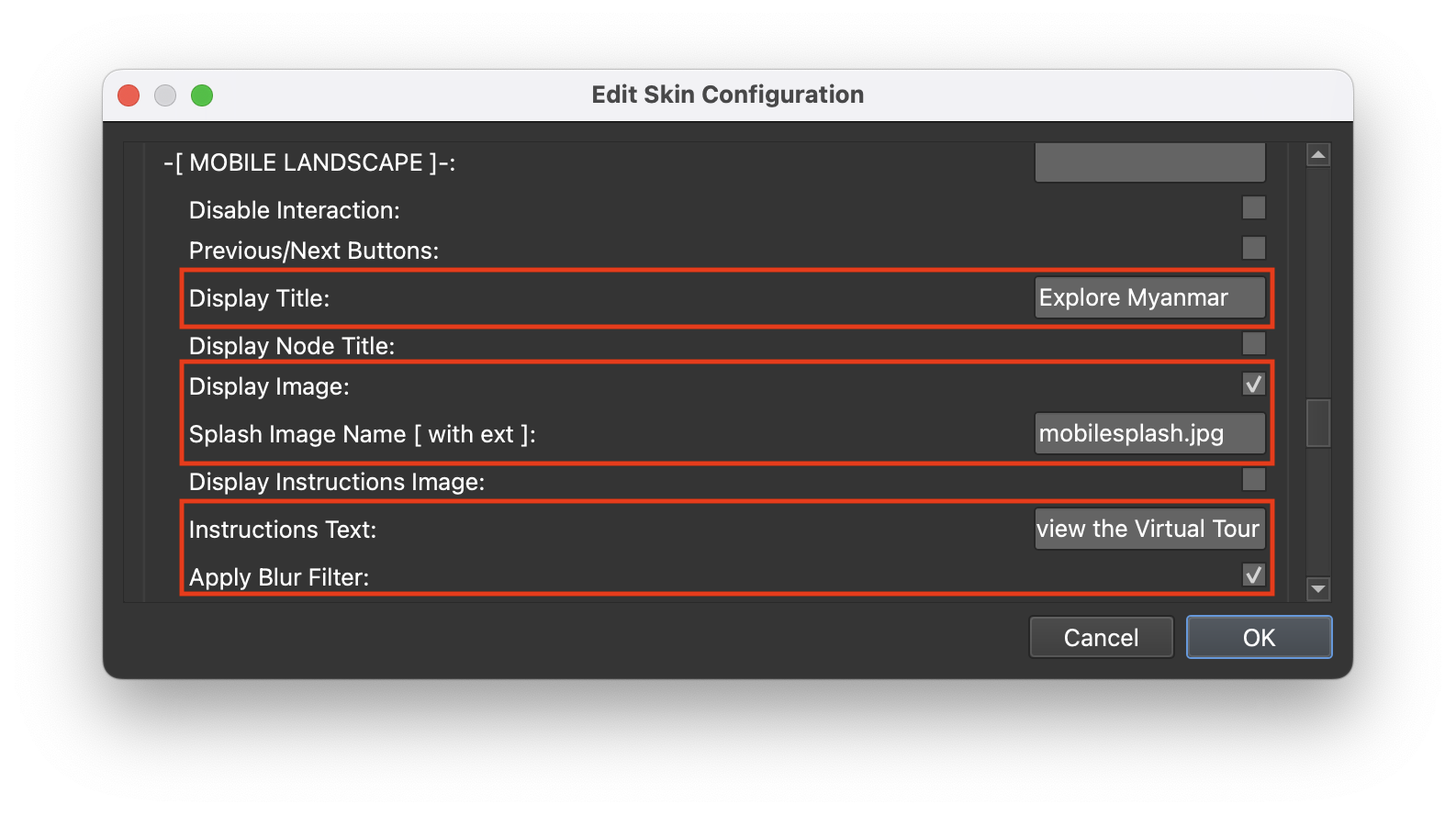This screenshot has height=815, width=1456.
Task: Enable the Display Node Title checkbox
Action: 1253,343
